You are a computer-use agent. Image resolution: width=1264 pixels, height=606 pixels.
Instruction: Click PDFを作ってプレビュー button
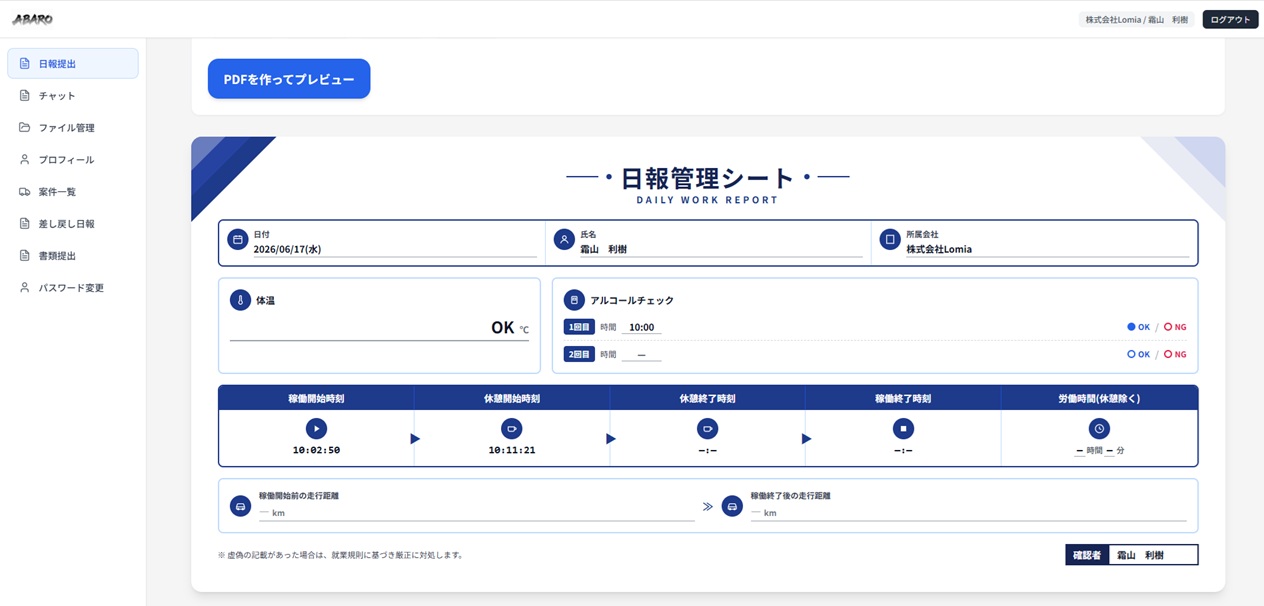click(289, 79)
